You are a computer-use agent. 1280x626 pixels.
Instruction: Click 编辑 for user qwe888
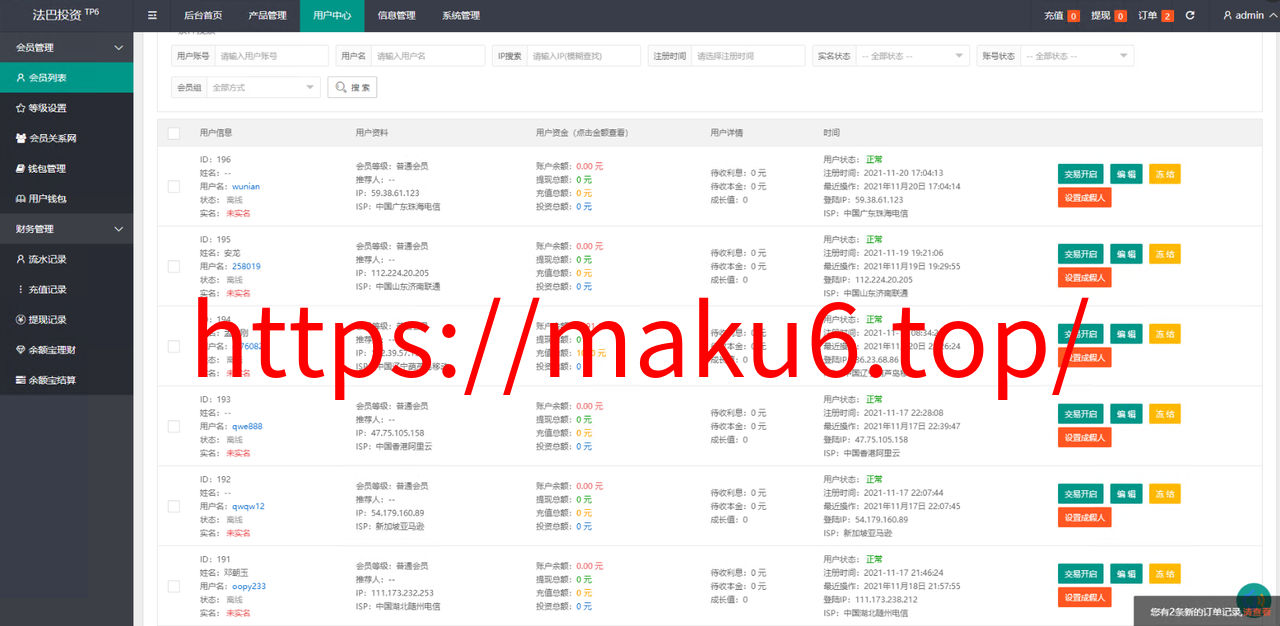click(1126, 414)
